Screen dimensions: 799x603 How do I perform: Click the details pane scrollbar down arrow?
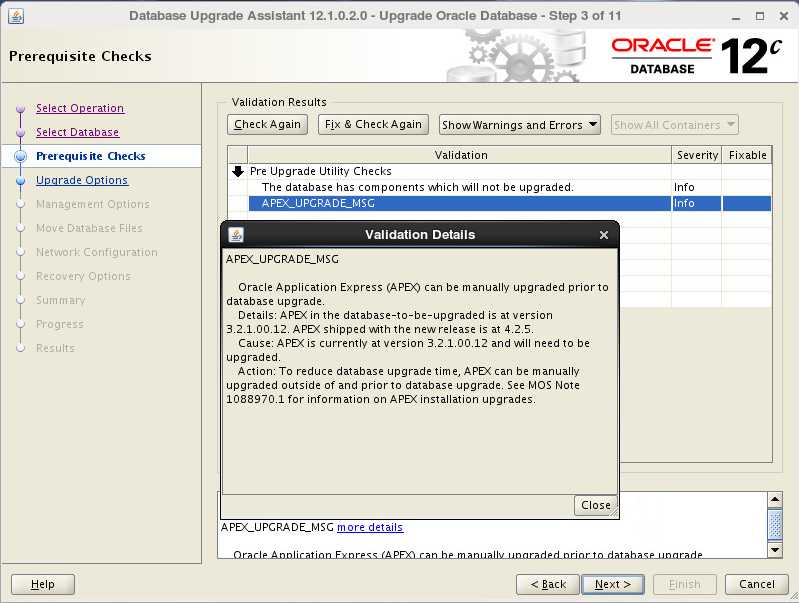(775, 549)
